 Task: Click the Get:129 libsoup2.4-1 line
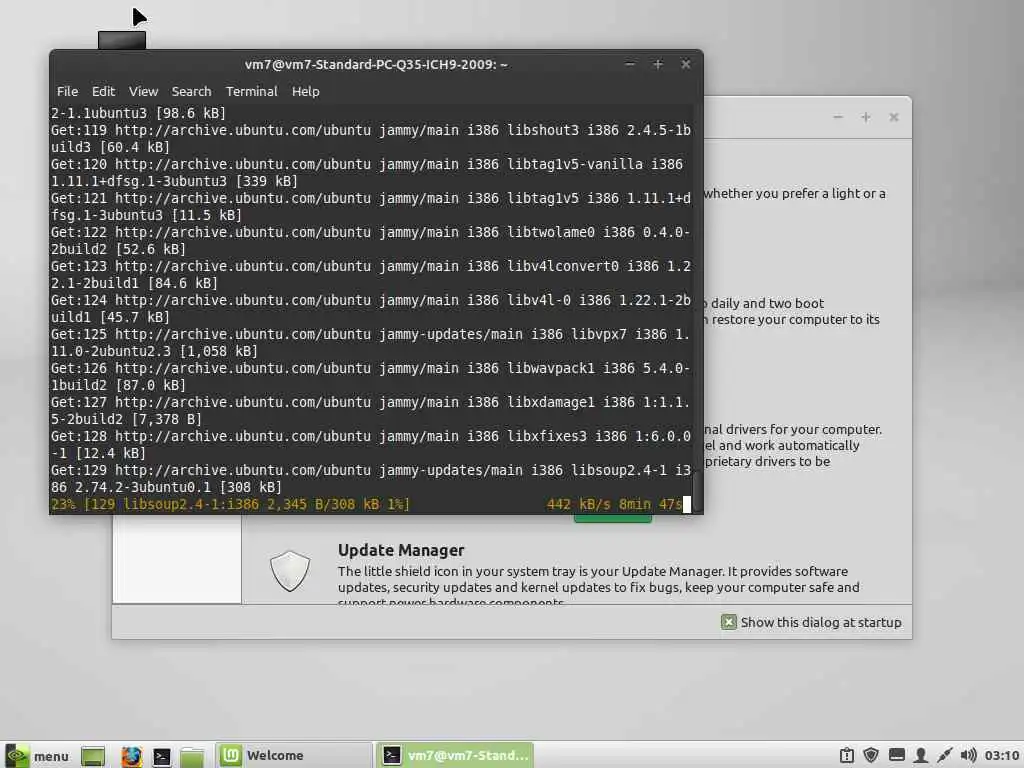371,479
